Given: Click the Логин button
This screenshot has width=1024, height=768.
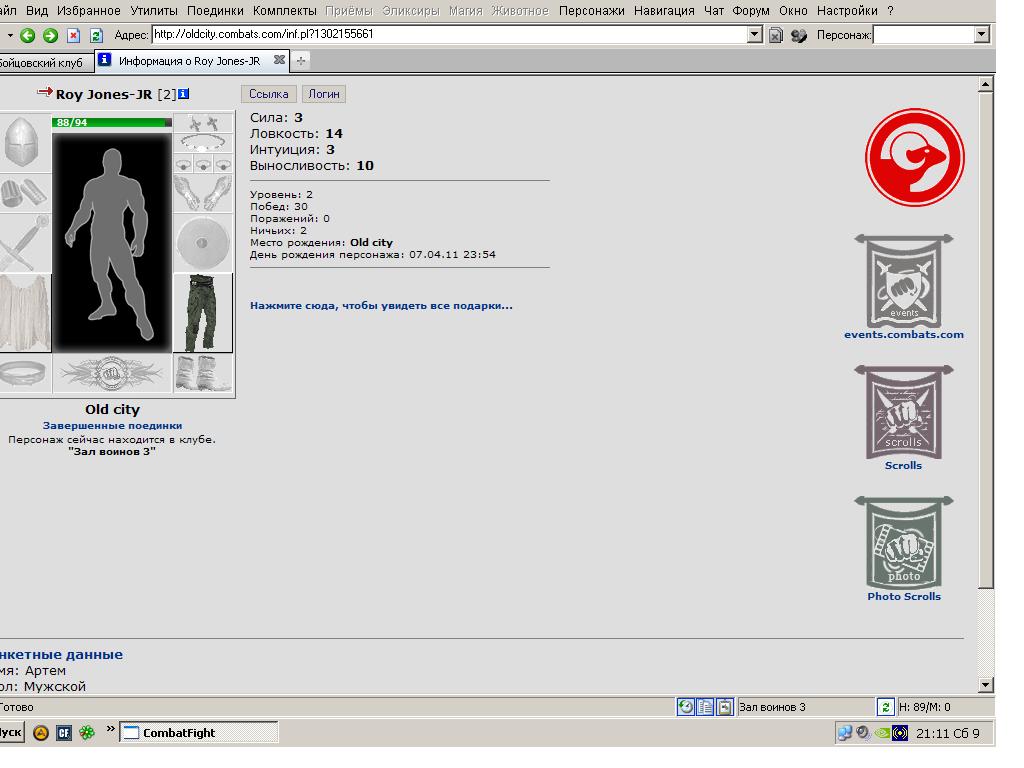Looking at the screenshot, I should coord(324,94).
